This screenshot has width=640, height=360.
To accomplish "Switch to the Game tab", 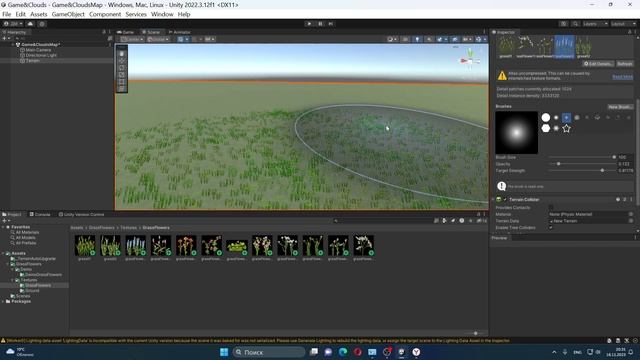I will (x=125, y=32).
